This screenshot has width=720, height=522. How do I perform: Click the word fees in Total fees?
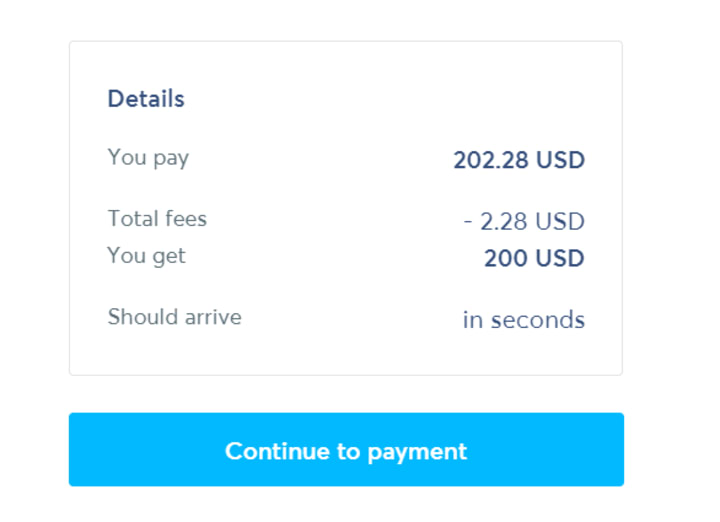tap(184, 218)
